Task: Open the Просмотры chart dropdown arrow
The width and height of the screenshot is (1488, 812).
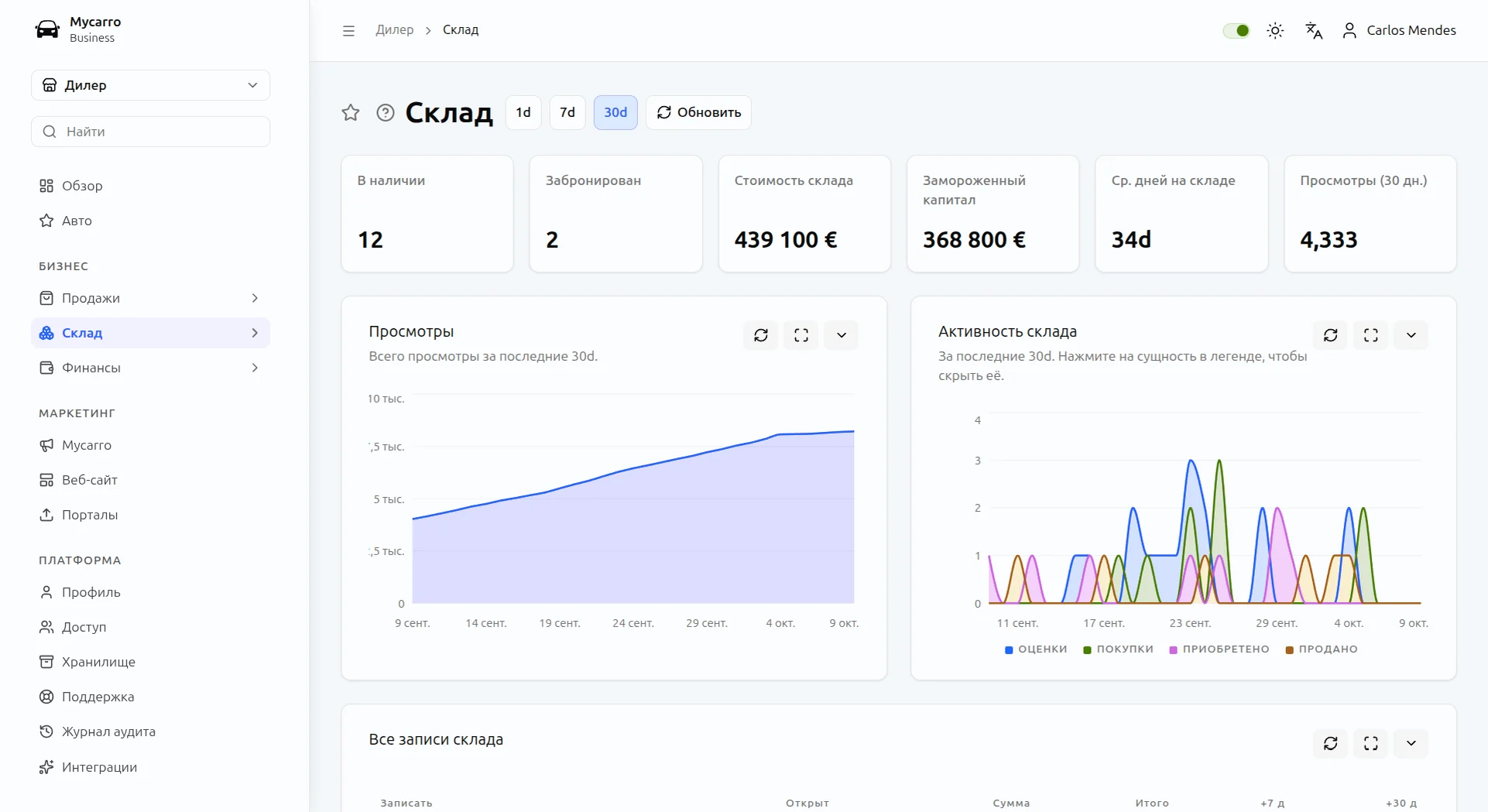Action: (x=842, y=335)
